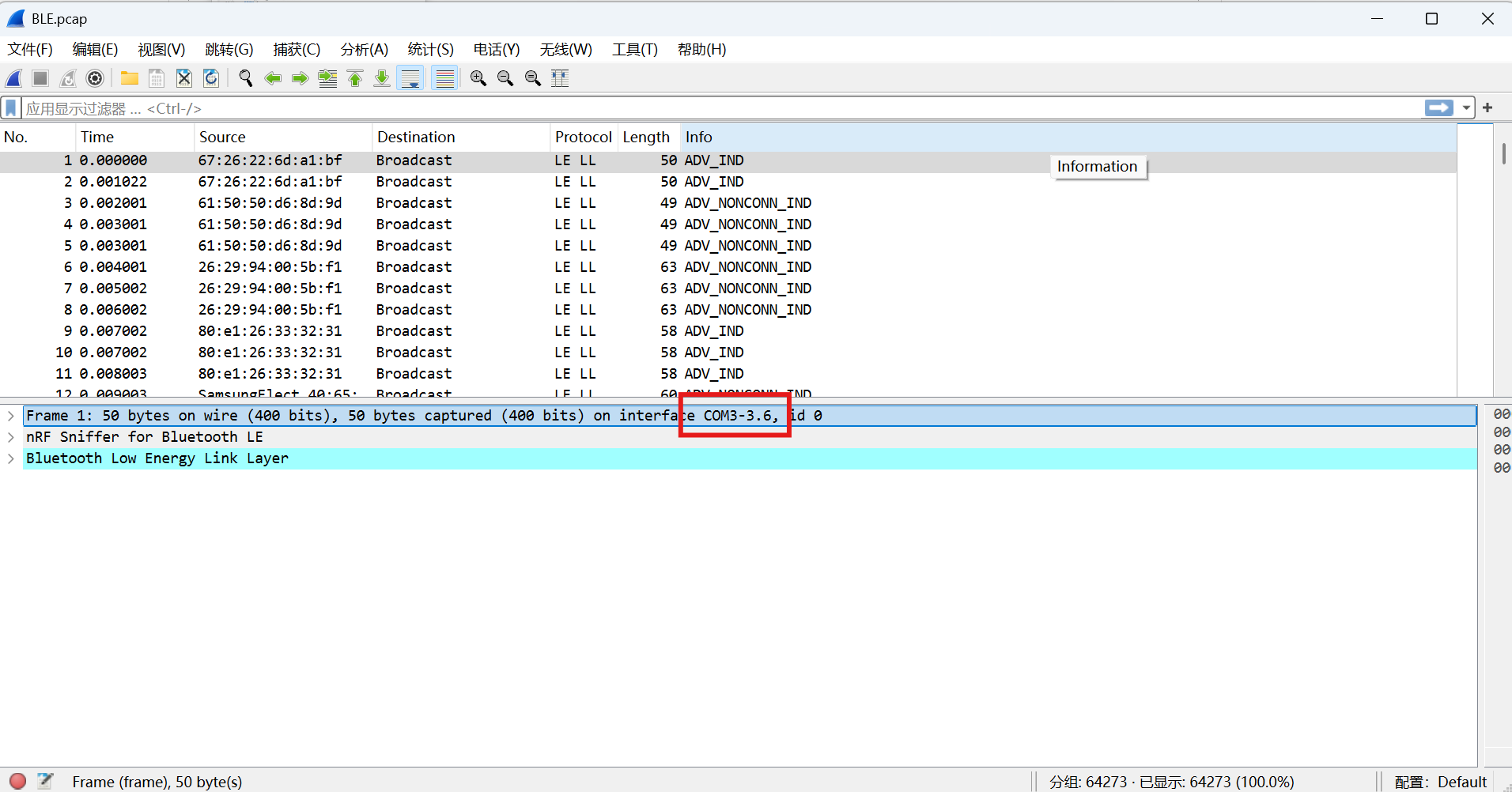Image resolution: width=1512 pixels, height=792 pixels.
Task: Go back to previous packet
Action: tap(273, 78)
